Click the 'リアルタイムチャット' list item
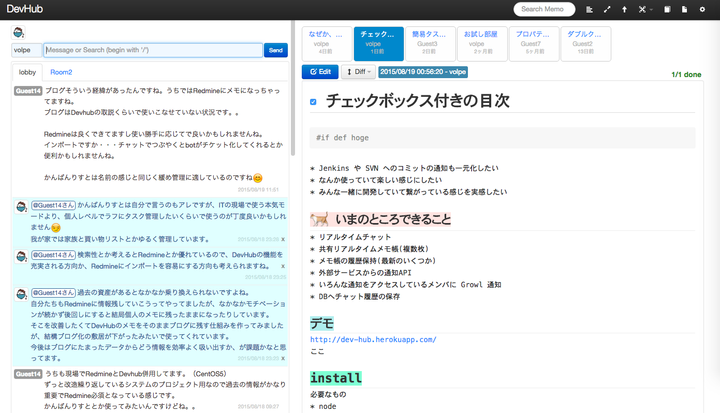This screenshot has width=720, height=413. tap(354, 237)
